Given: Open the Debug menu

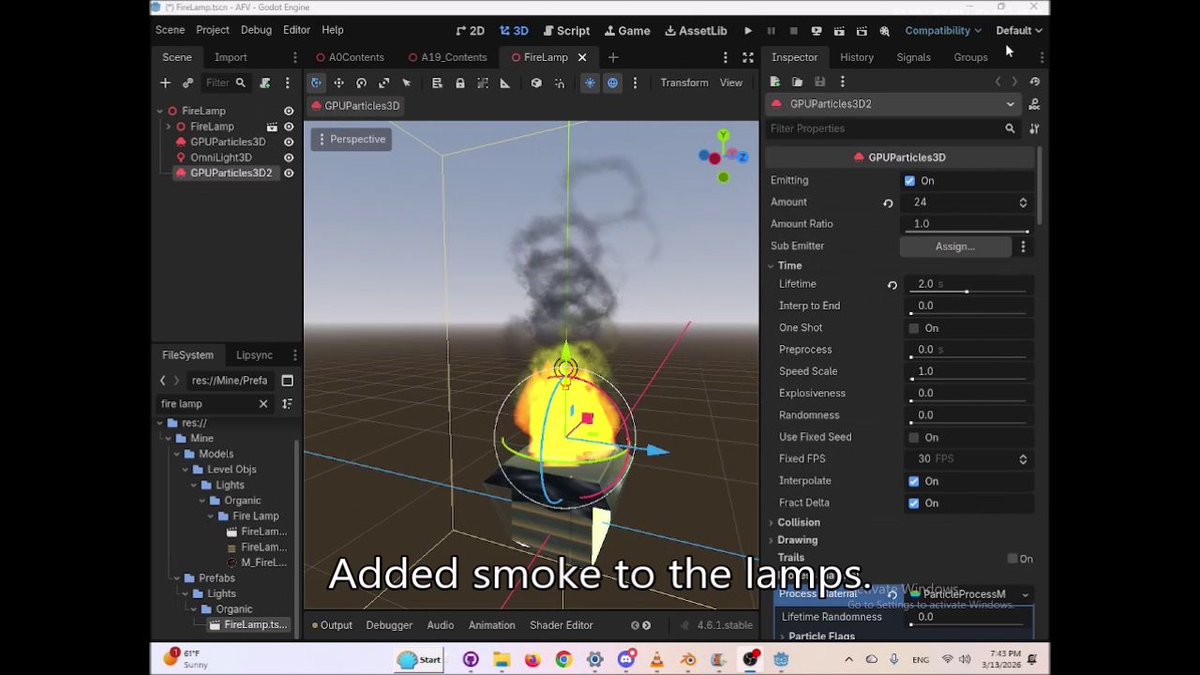Looking at the screenshot, I should 256,31.
